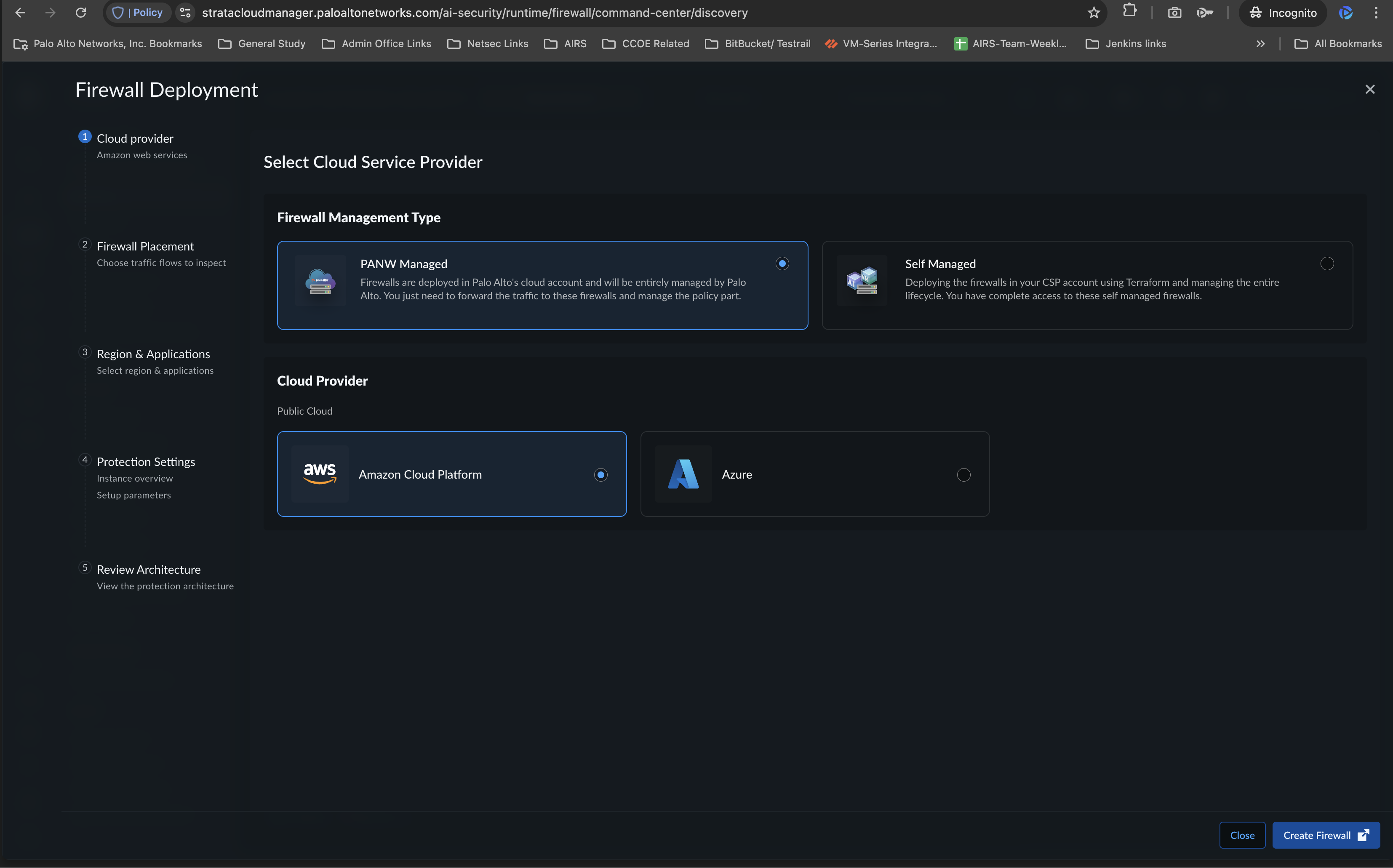Select the PANW Managed radio button
The image size is (1393, 868).
(x=782, y=264)
